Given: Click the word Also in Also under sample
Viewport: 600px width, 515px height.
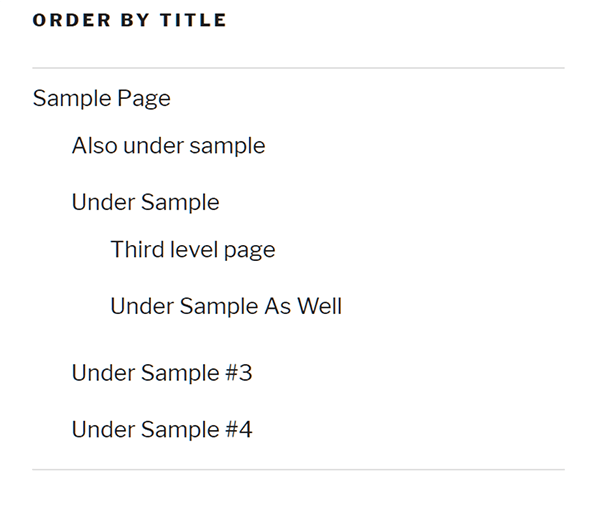Looking at the screenshot, I should coord(95,145).
